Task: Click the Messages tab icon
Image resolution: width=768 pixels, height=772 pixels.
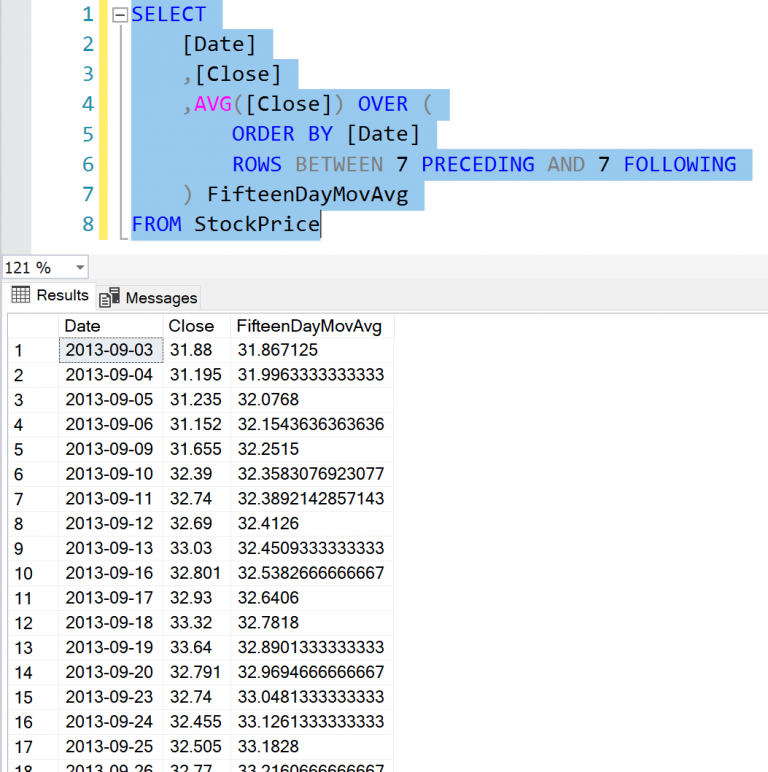Action: 109,297
